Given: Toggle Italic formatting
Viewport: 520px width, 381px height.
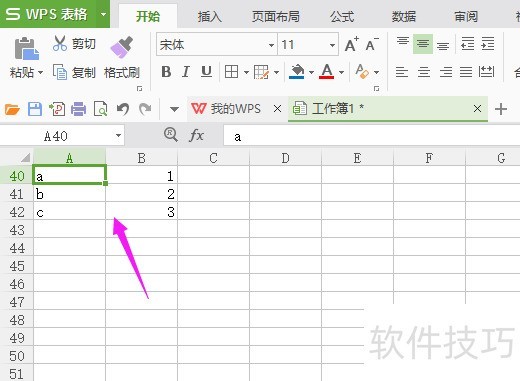Looking at the screenshot, I should coord(186,72).
